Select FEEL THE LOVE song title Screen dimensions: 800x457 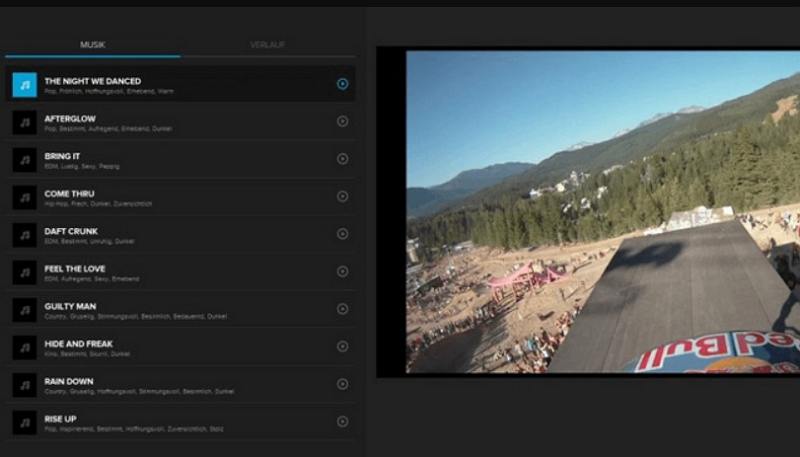pyautogui.click(x=74, y=269)
